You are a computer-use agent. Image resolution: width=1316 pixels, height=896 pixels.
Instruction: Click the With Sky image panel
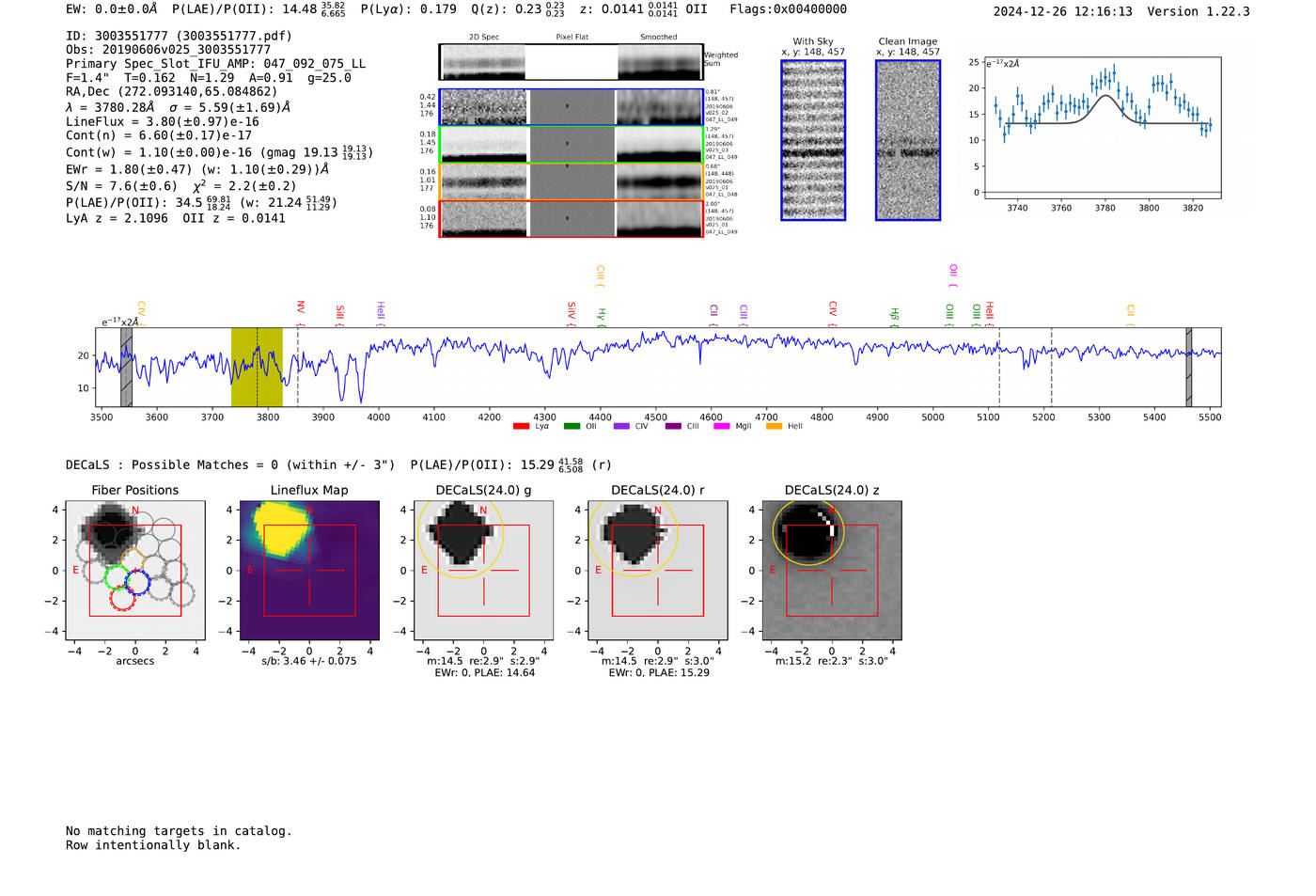click(x=813, y=140)
